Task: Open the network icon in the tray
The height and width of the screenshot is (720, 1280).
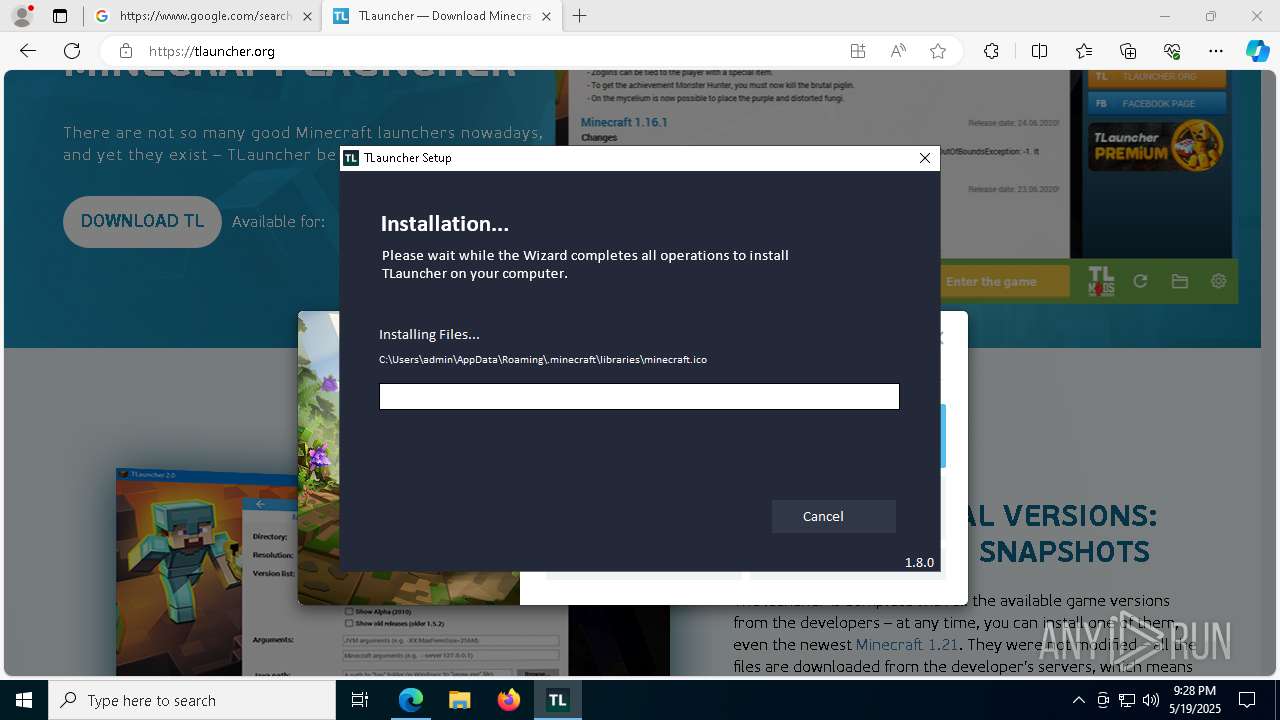Action: (1127, 700)
